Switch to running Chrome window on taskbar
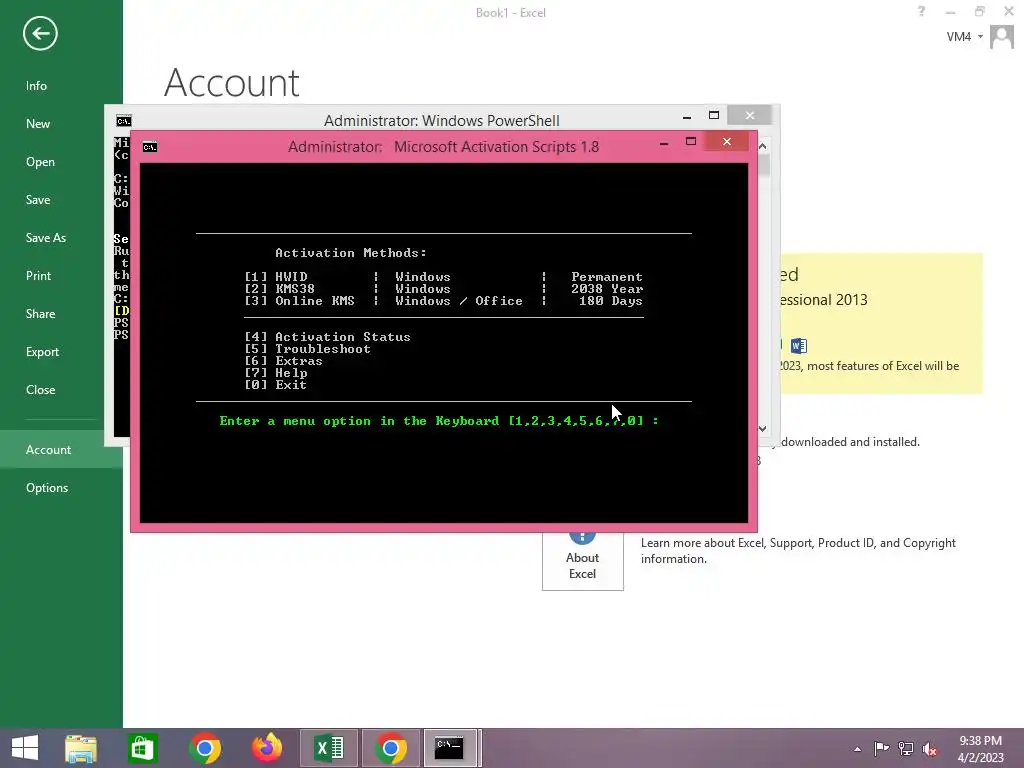Image resolution: width=1024 pixels, height=768 pixels. [x=391, y=748]
